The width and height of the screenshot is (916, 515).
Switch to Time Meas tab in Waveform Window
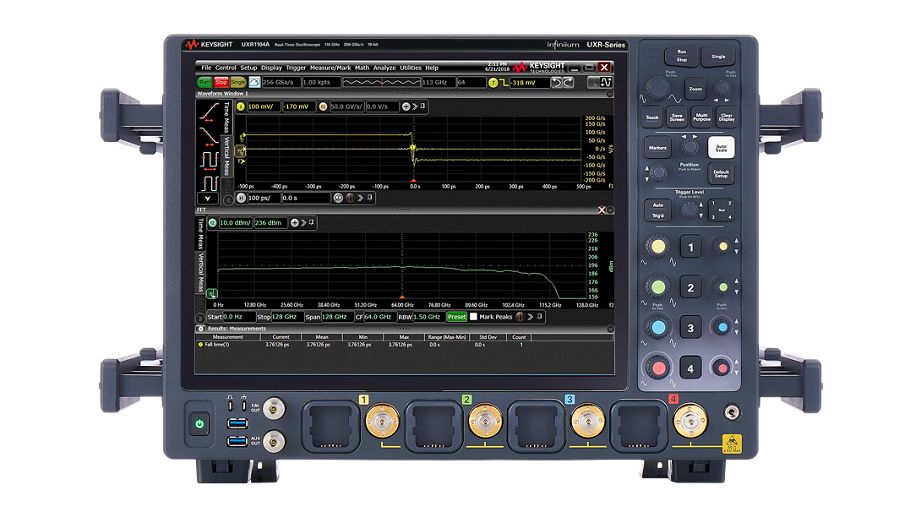[x=227, y=117]
